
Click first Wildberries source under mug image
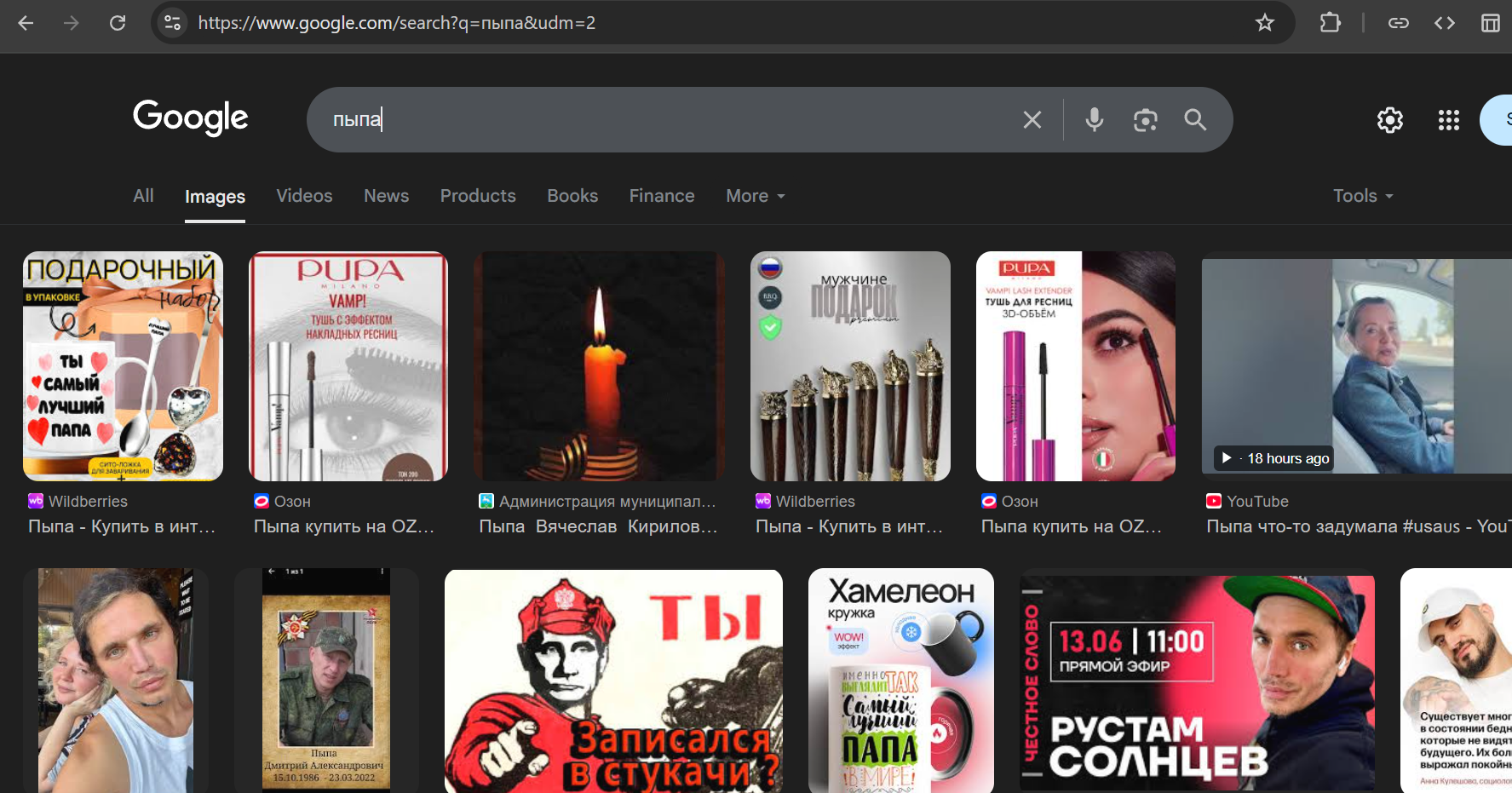pyautogui.click(x=88, y=502)
